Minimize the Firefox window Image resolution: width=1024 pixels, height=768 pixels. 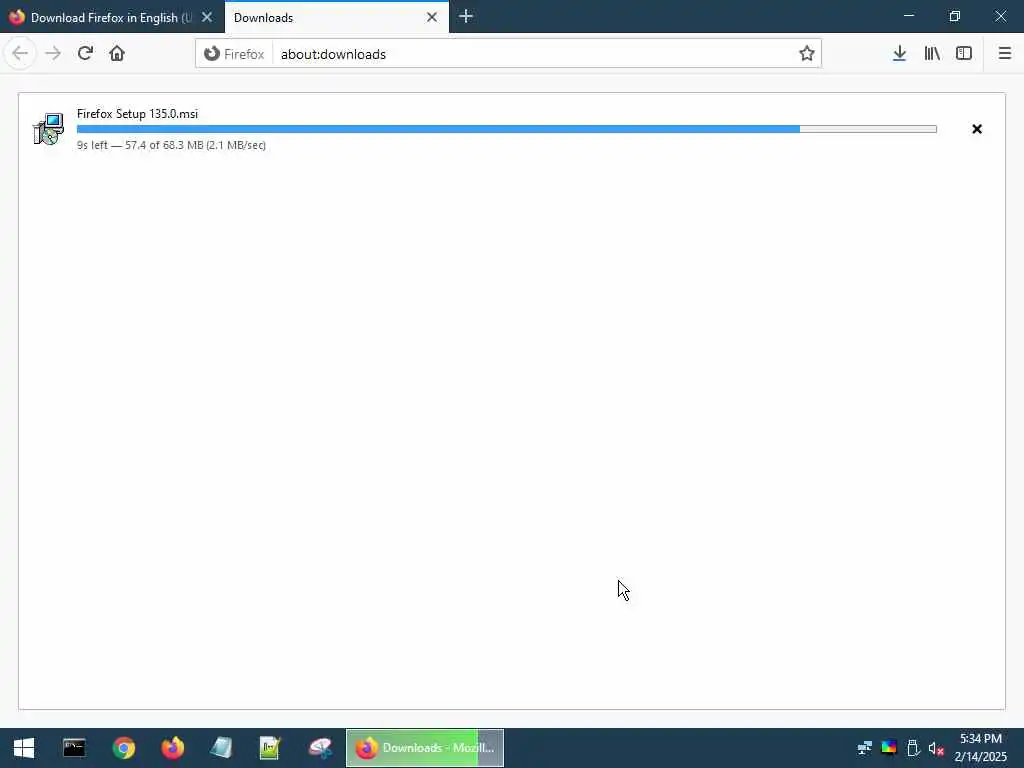tap(908, 16)
